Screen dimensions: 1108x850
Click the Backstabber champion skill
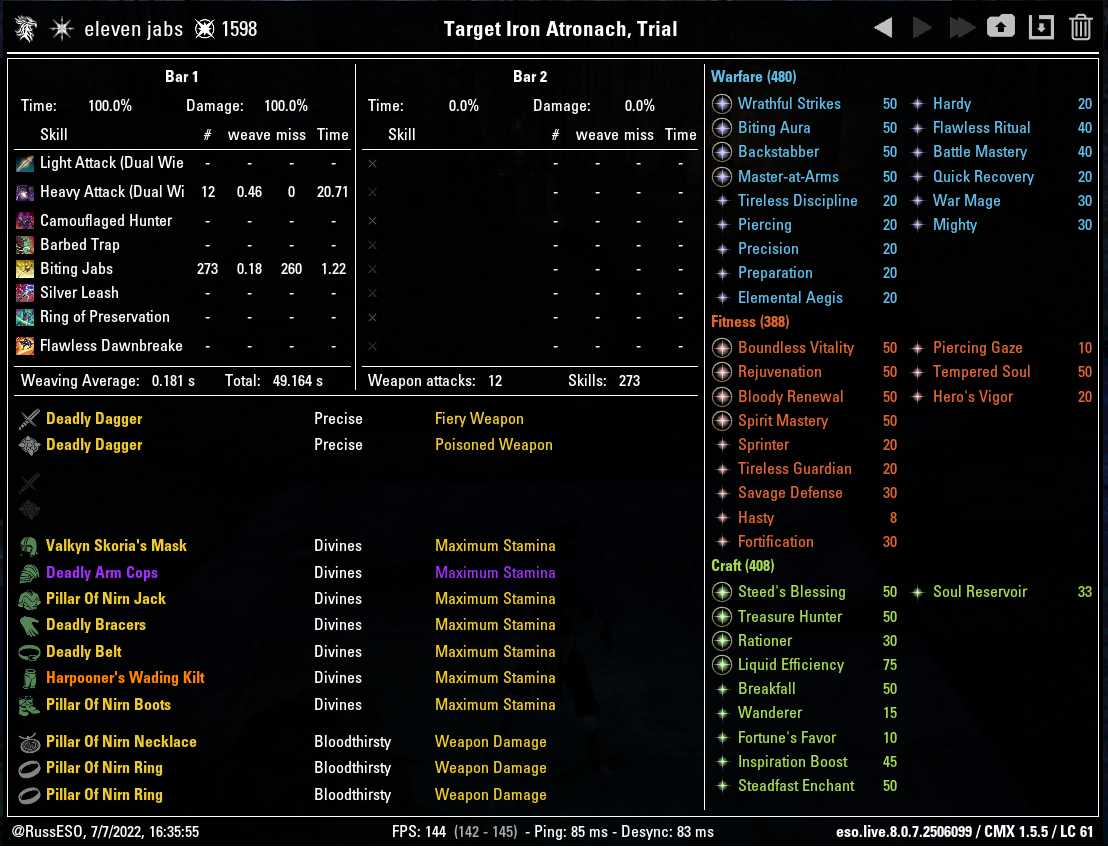coord(779,152)
